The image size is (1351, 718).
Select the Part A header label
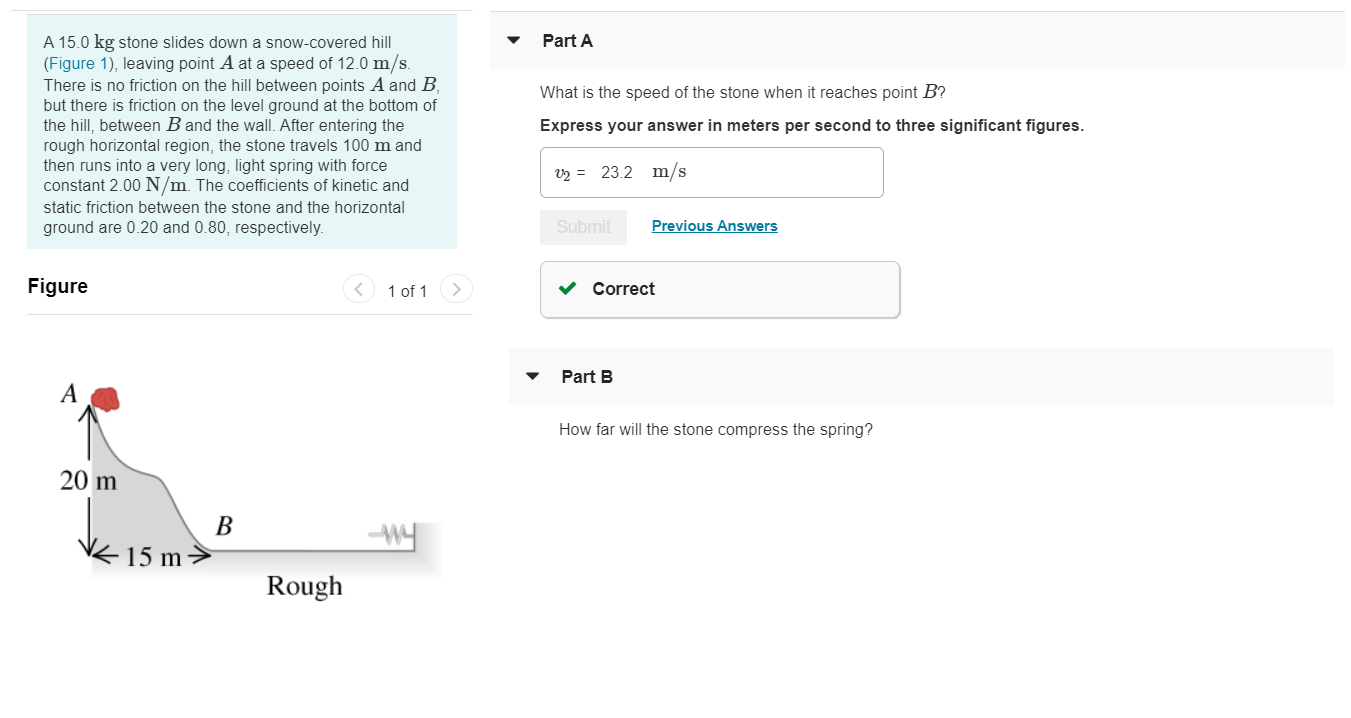(x=567, y=41)
